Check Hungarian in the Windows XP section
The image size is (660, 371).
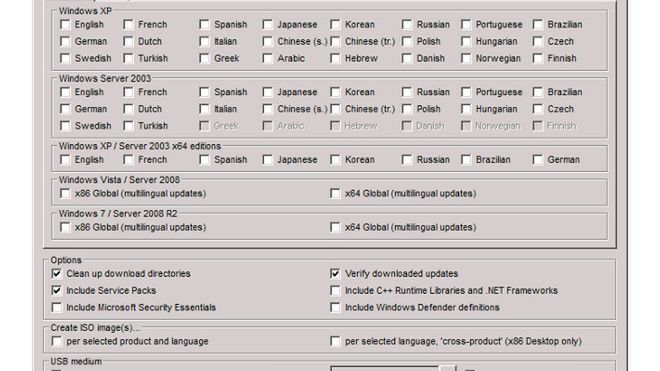click(466, 41)
